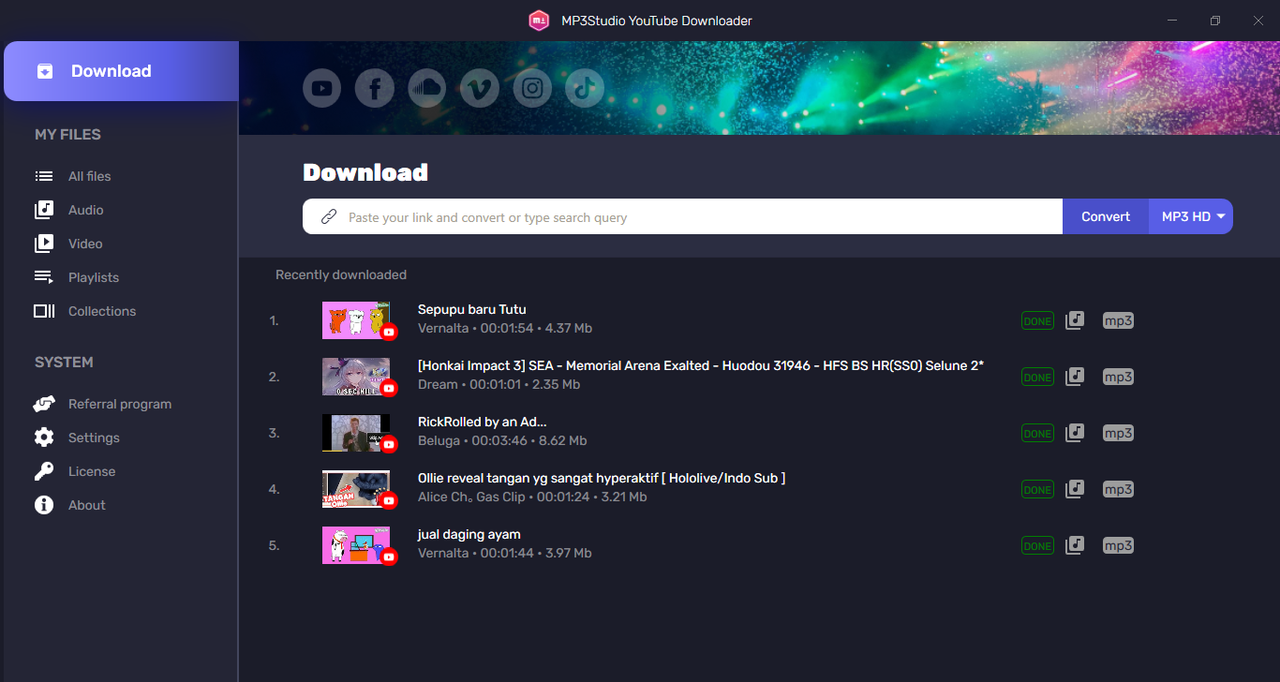Click the Settings gear icon
Image resolution: width=1280 pixels, height=682 pixels.
tap(44, 438)
